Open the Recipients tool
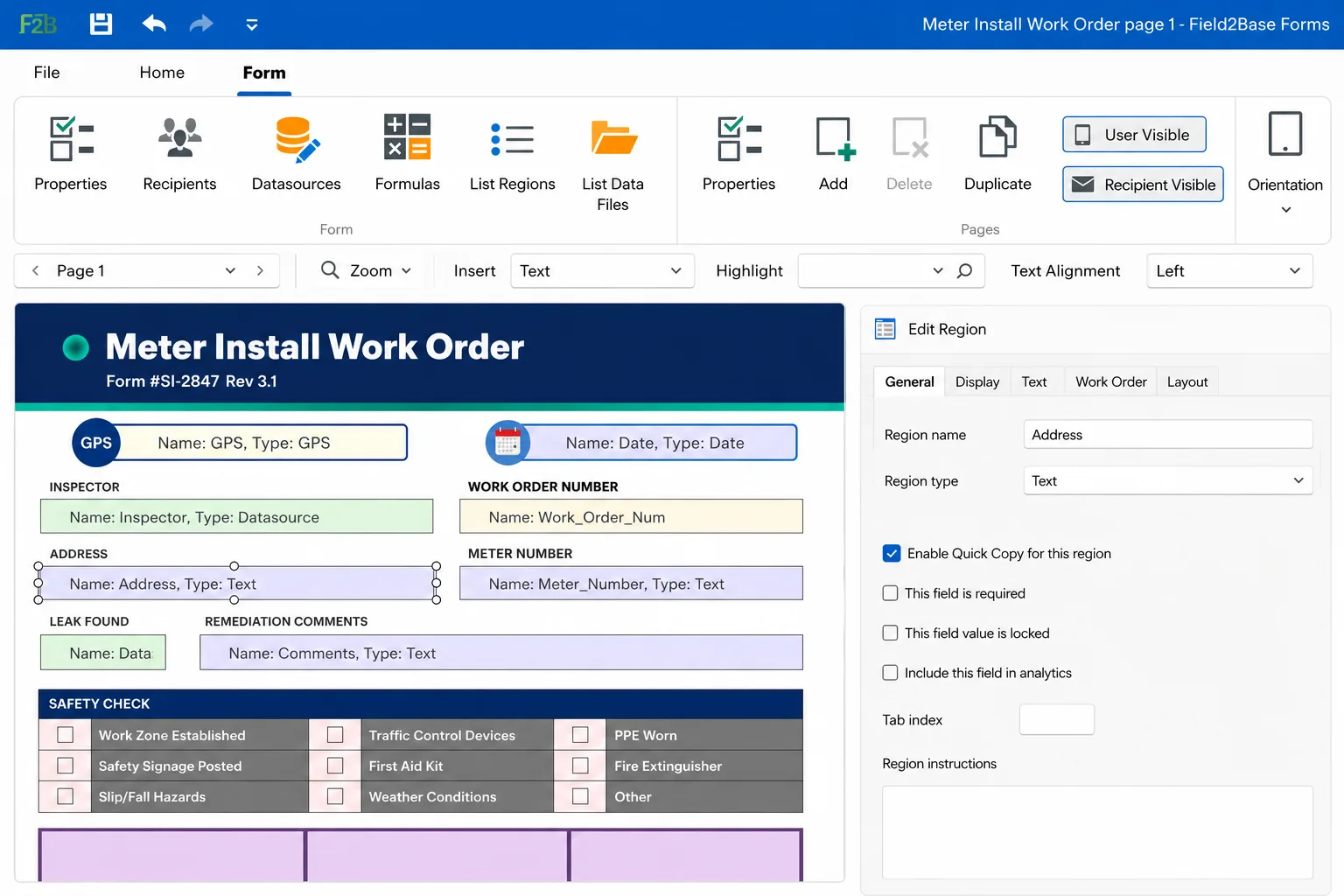Screen dimensions: 1344x896 point(179,154)
